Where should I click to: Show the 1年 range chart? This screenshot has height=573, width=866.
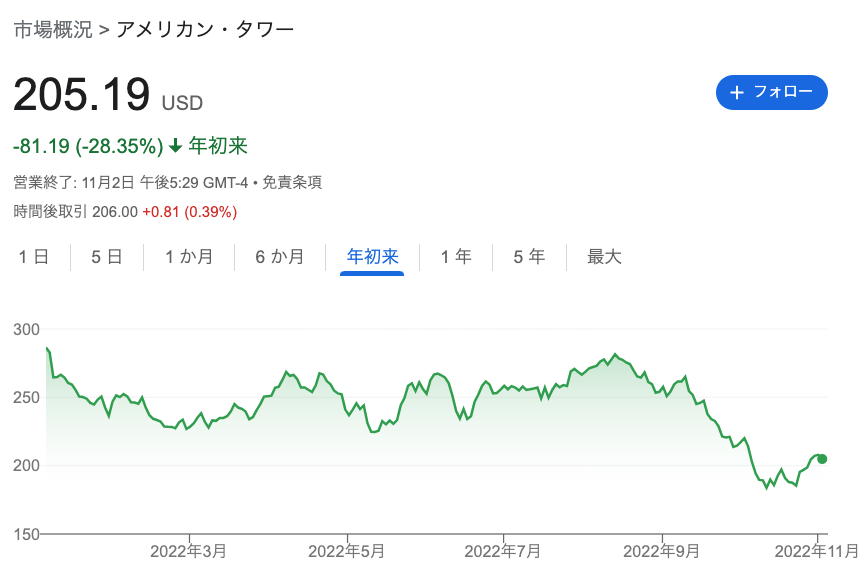456,257
